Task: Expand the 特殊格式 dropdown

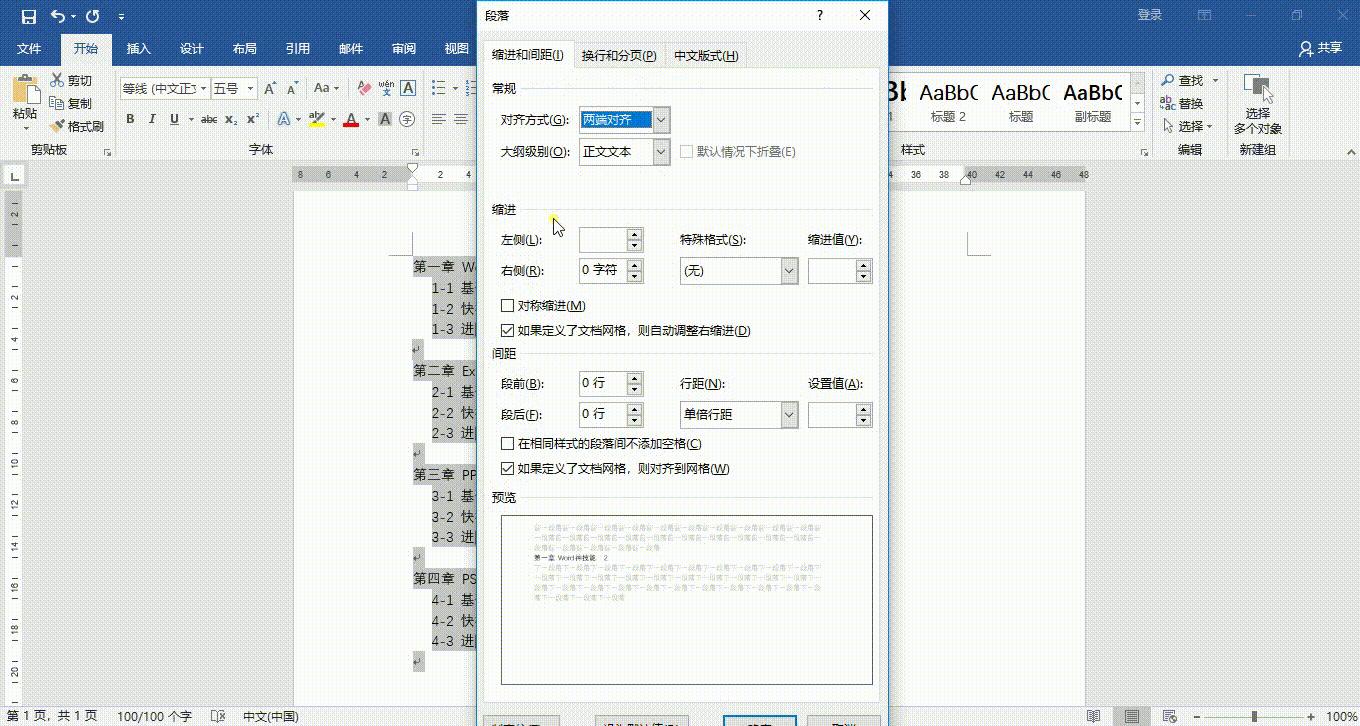Action: tap(789, 270)
